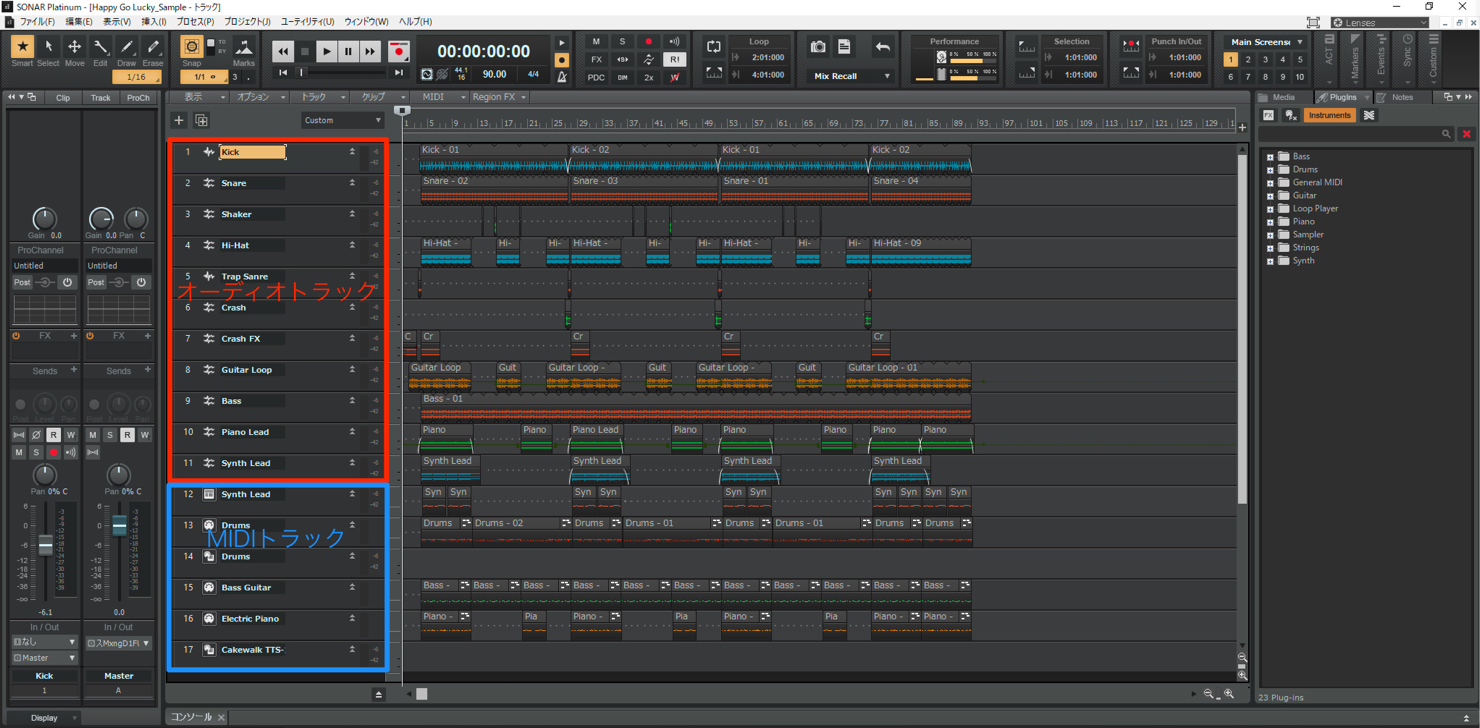Choose the Select tool arrow
This screenshot has height=728, width=1480.
tap(48, 47)
